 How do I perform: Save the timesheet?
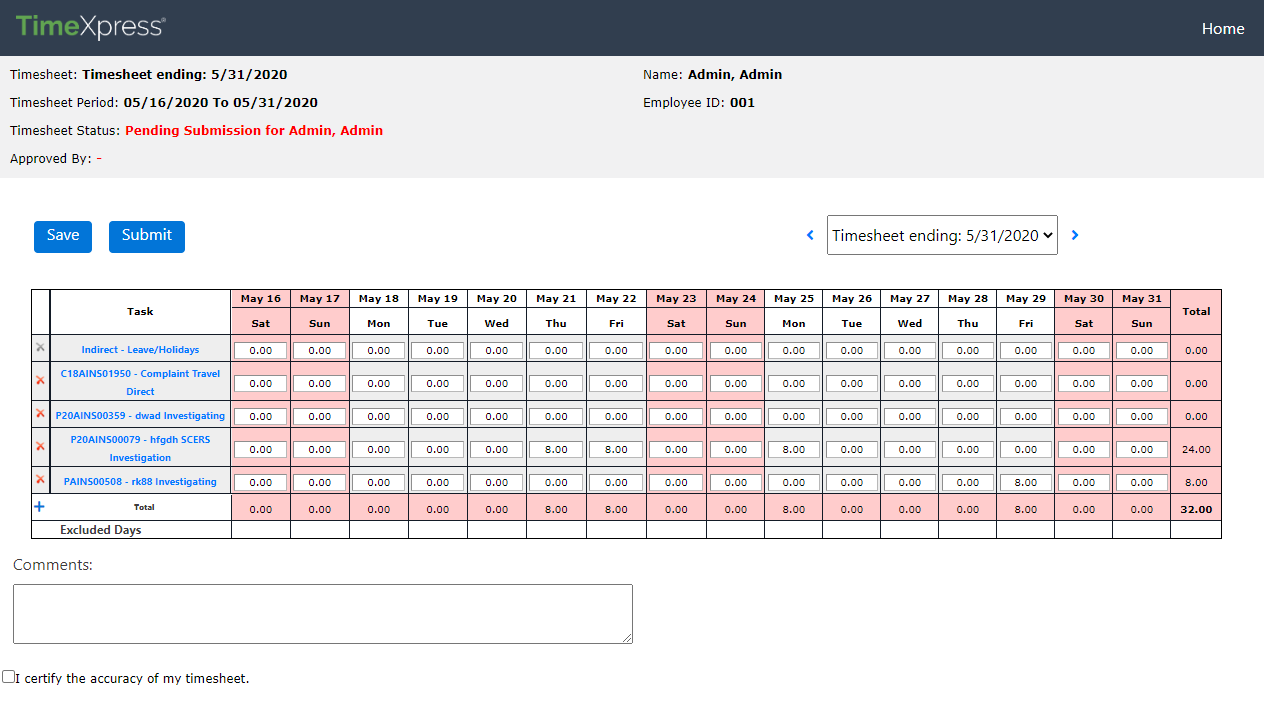pos(62,236)
